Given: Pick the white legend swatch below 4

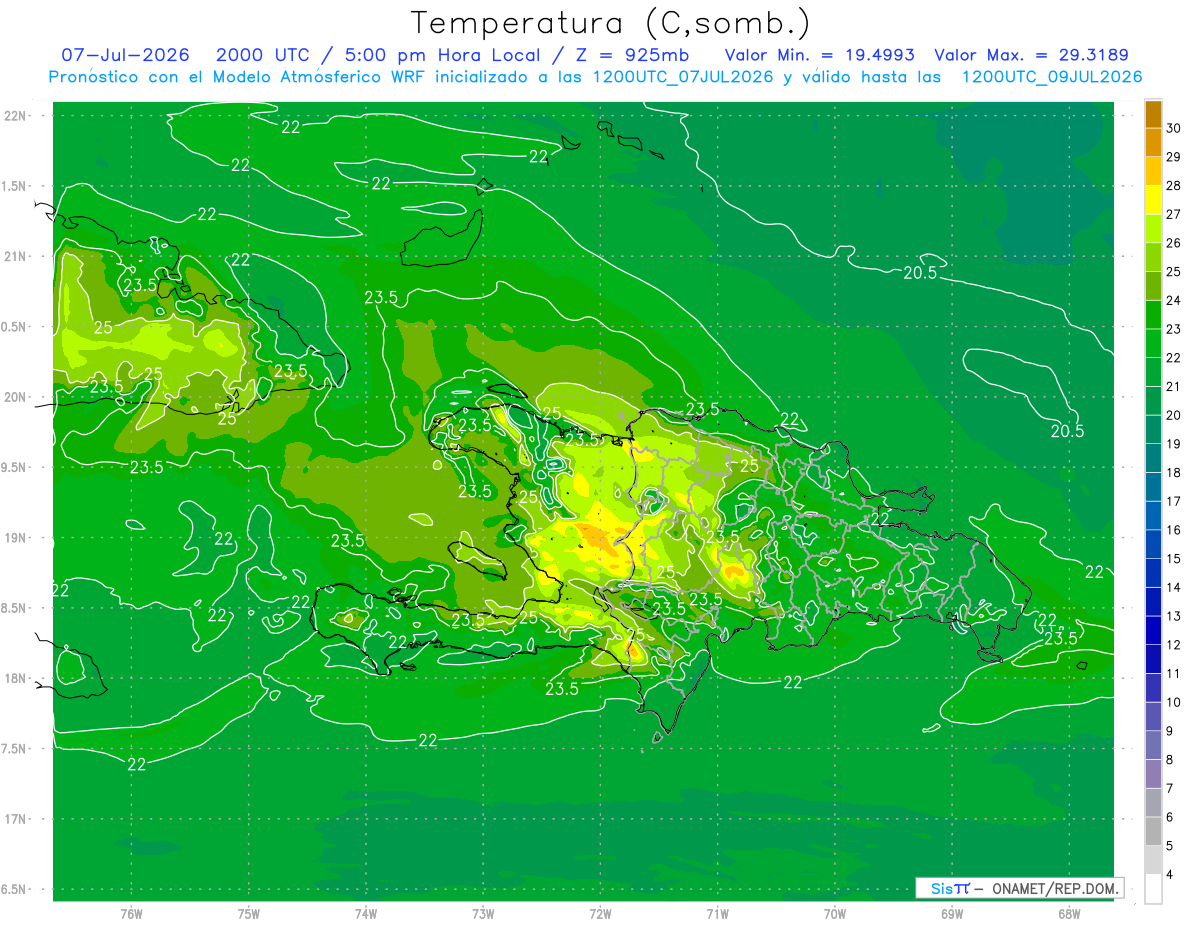Looking at the screenshot, I should coord(1153,889).
